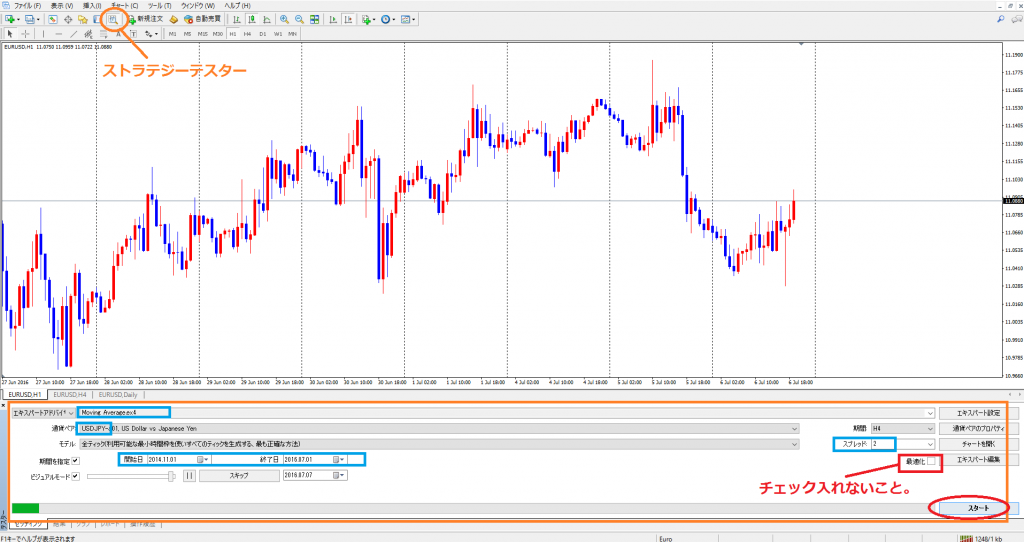Open the ツール (T) menu
Image resolution: width=1024 pixels, height=542 pixels.
pos(159,5)
